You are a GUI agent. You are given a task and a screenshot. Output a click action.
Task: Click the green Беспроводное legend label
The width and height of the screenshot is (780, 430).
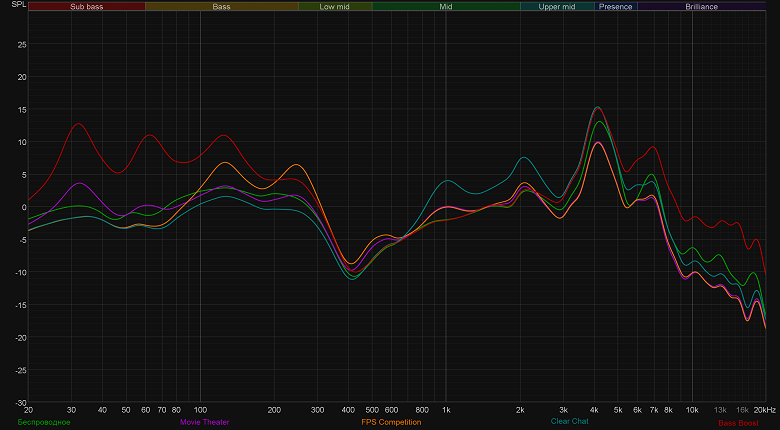pos(44,422)
